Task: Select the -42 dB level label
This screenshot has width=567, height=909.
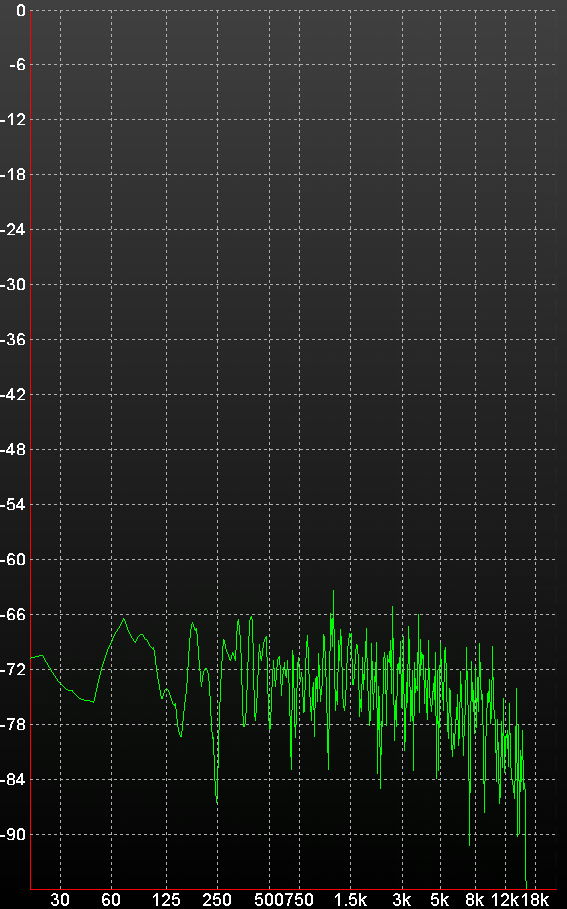Action: (13, 395)
